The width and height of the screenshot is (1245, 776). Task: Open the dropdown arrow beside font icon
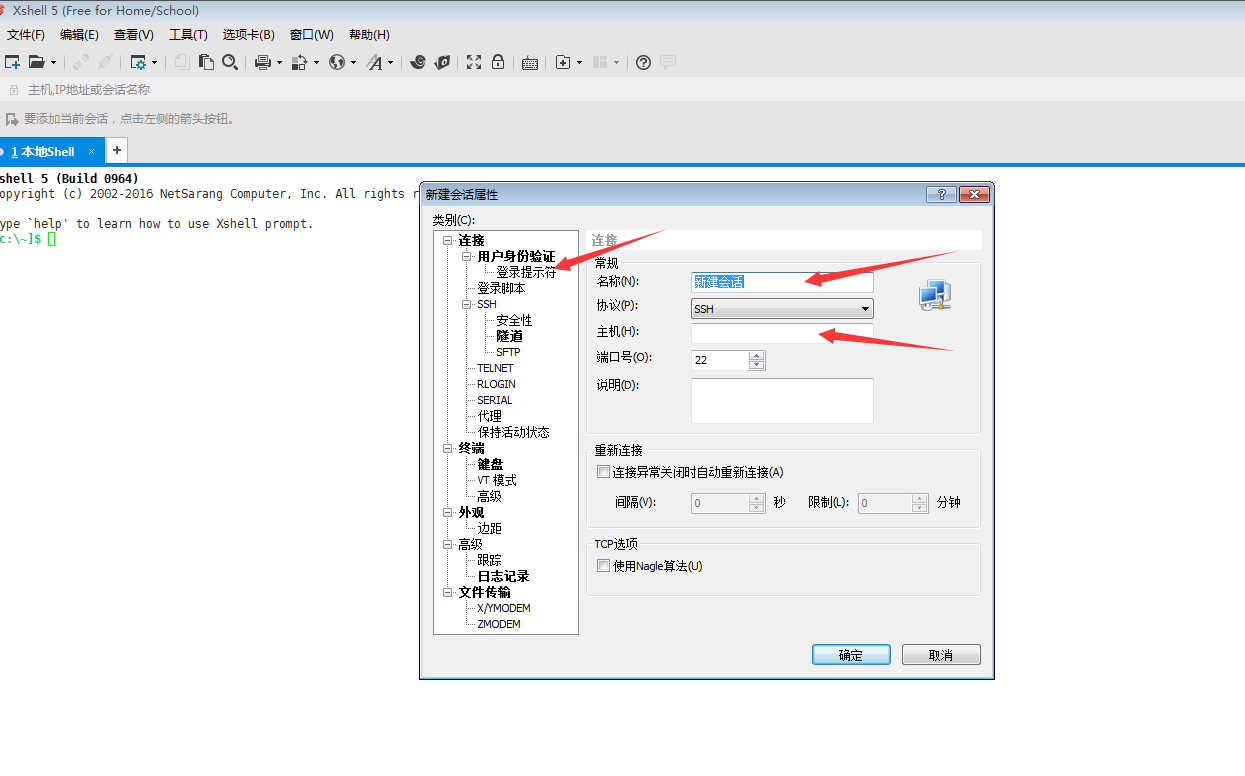(x=391, y=62)
